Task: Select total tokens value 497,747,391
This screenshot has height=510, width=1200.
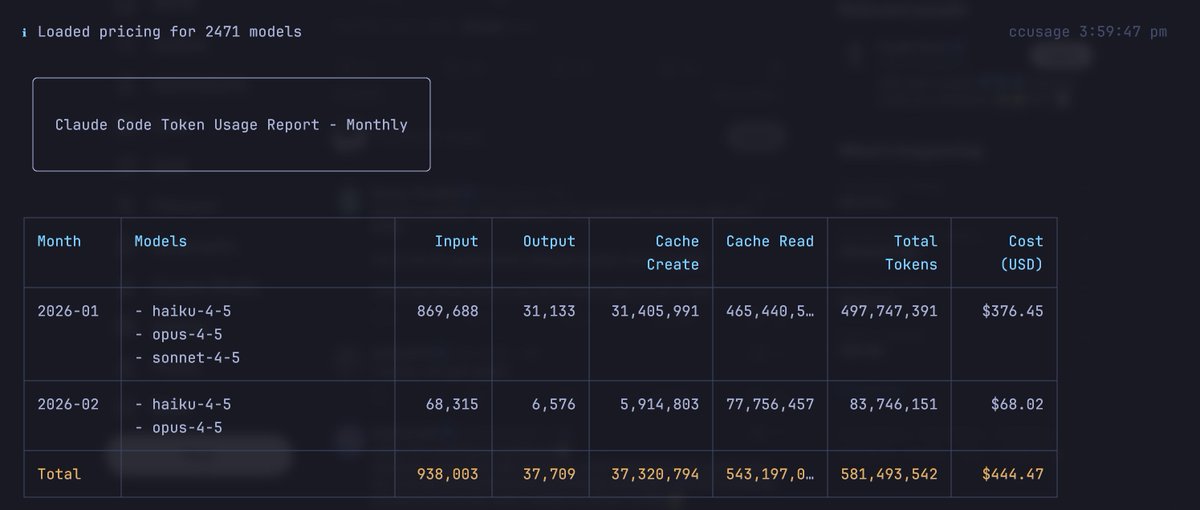Action: 889,311
